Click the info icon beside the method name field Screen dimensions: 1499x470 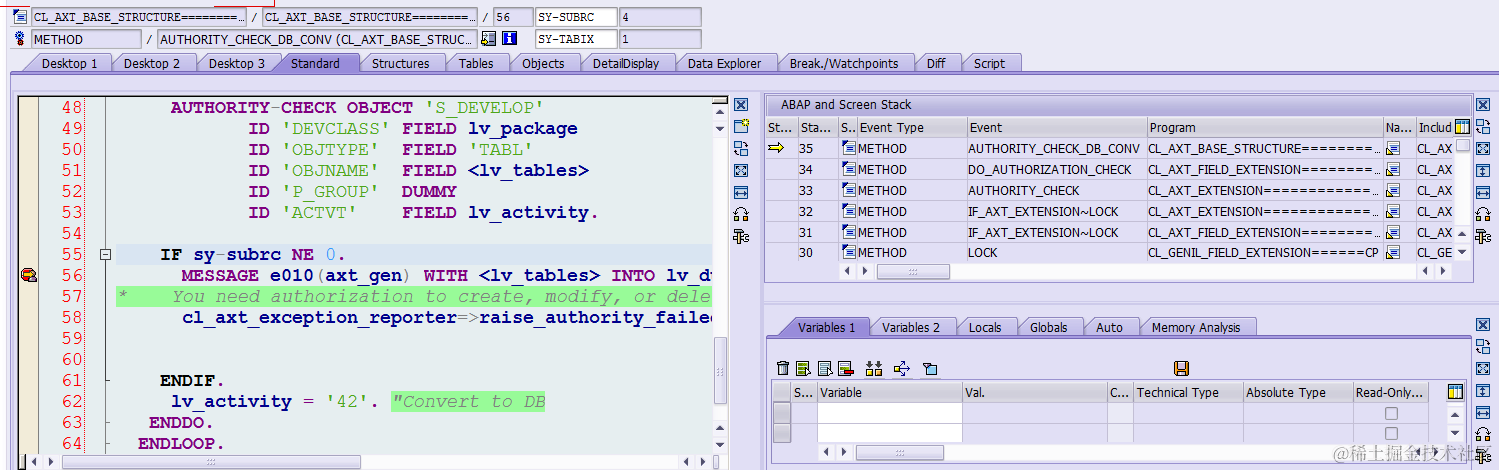pos(510,39)
